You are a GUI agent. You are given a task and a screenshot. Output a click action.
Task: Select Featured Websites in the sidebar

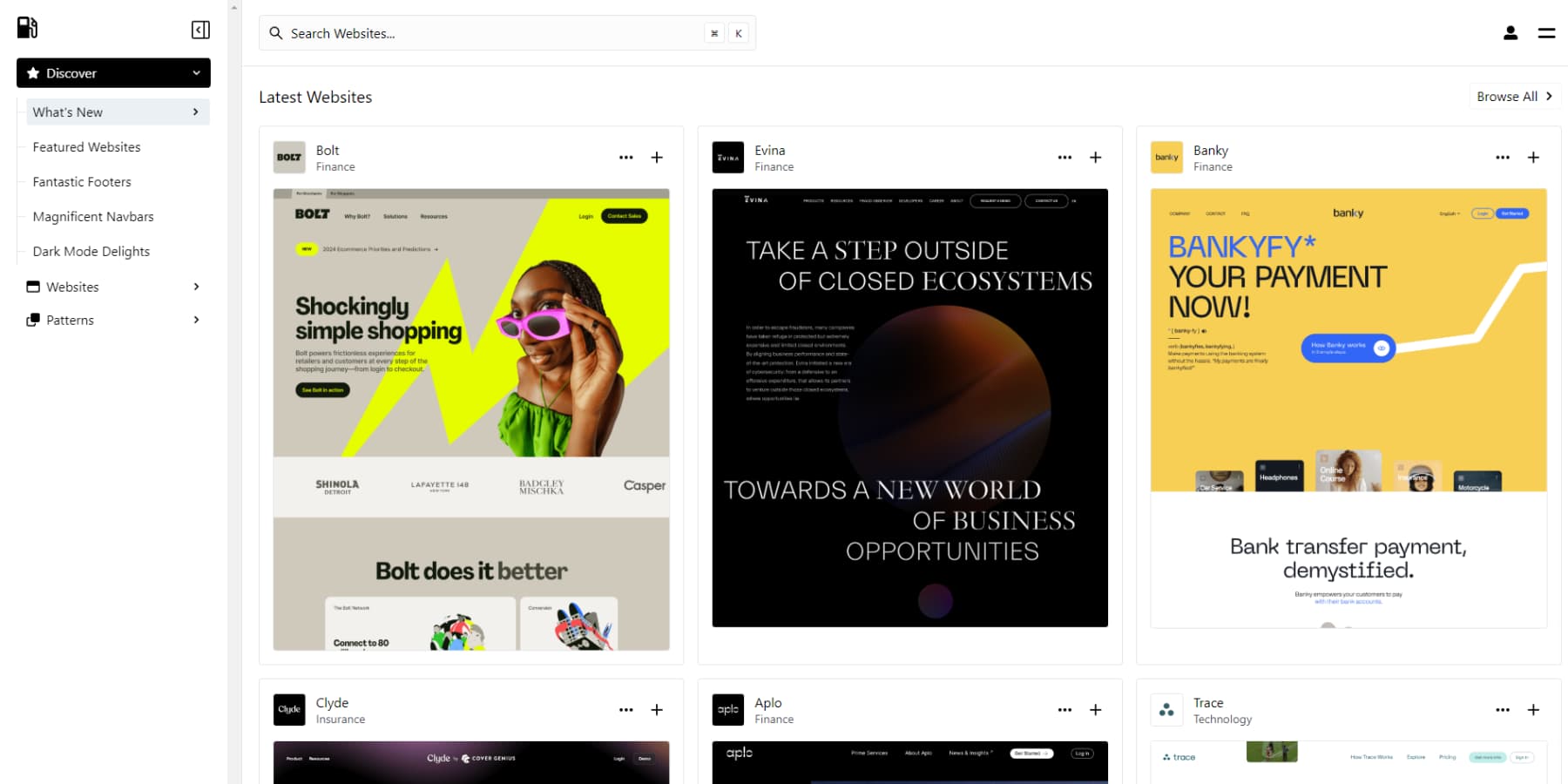tap(85, 146)
